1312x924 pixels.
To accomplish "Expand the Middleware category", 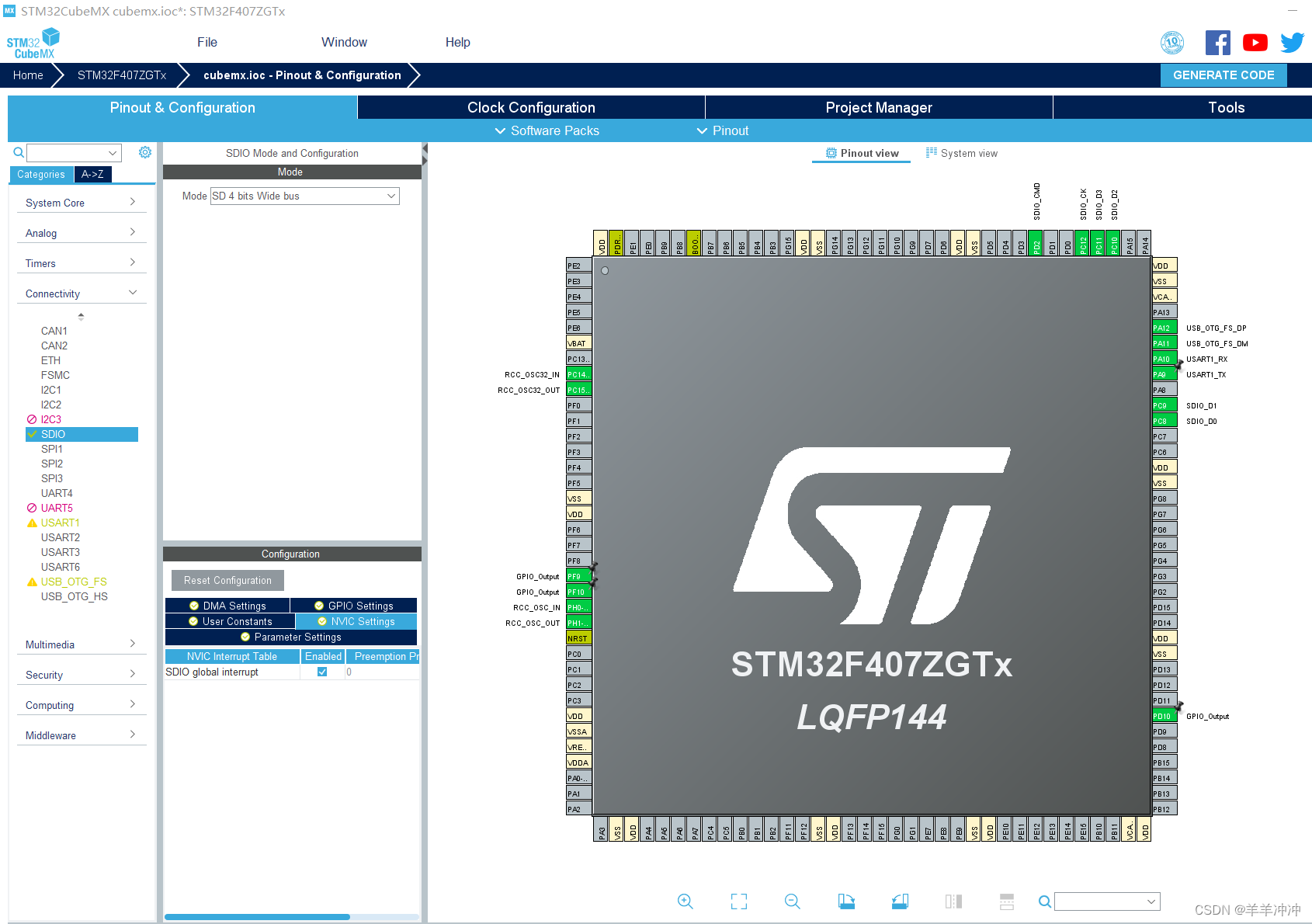I will coord(81,735).
